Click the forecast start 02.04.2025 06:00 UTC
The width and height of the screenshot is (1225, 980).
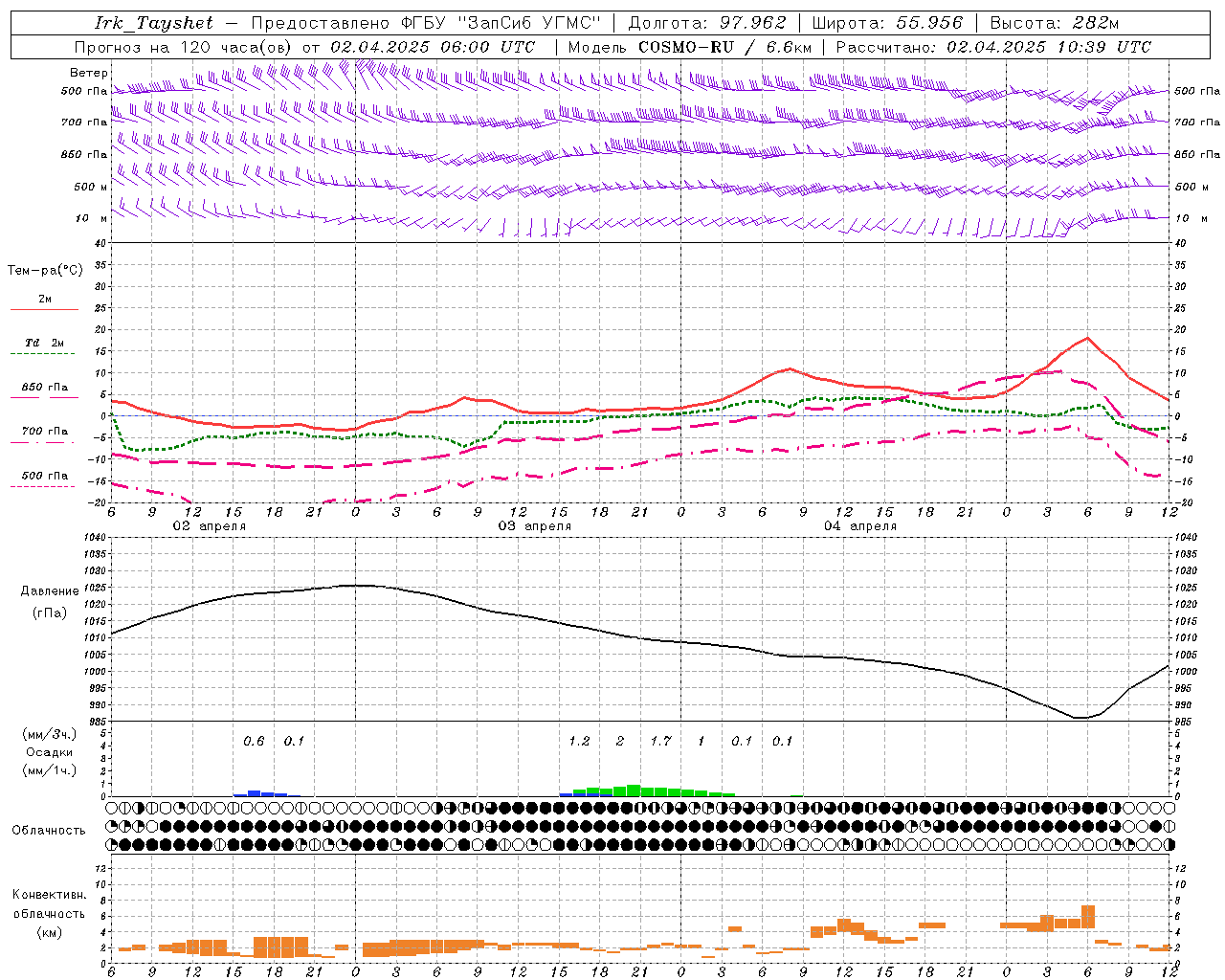coord(433,47)
